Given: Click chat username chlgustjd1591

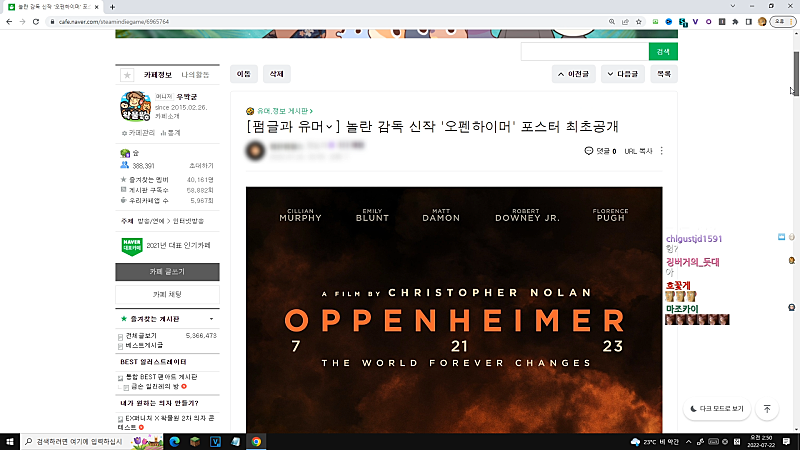Looking at the screenshot, I should point(694,239).
